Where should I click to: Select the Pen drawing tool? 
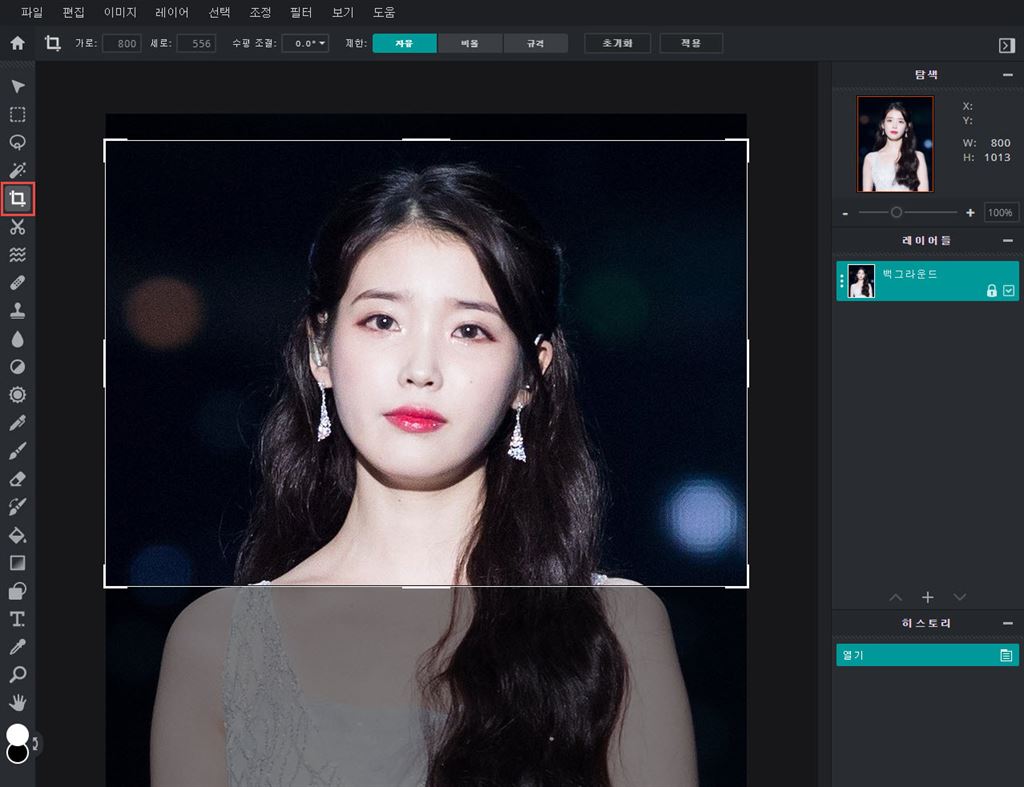click(x=18, y=423)
